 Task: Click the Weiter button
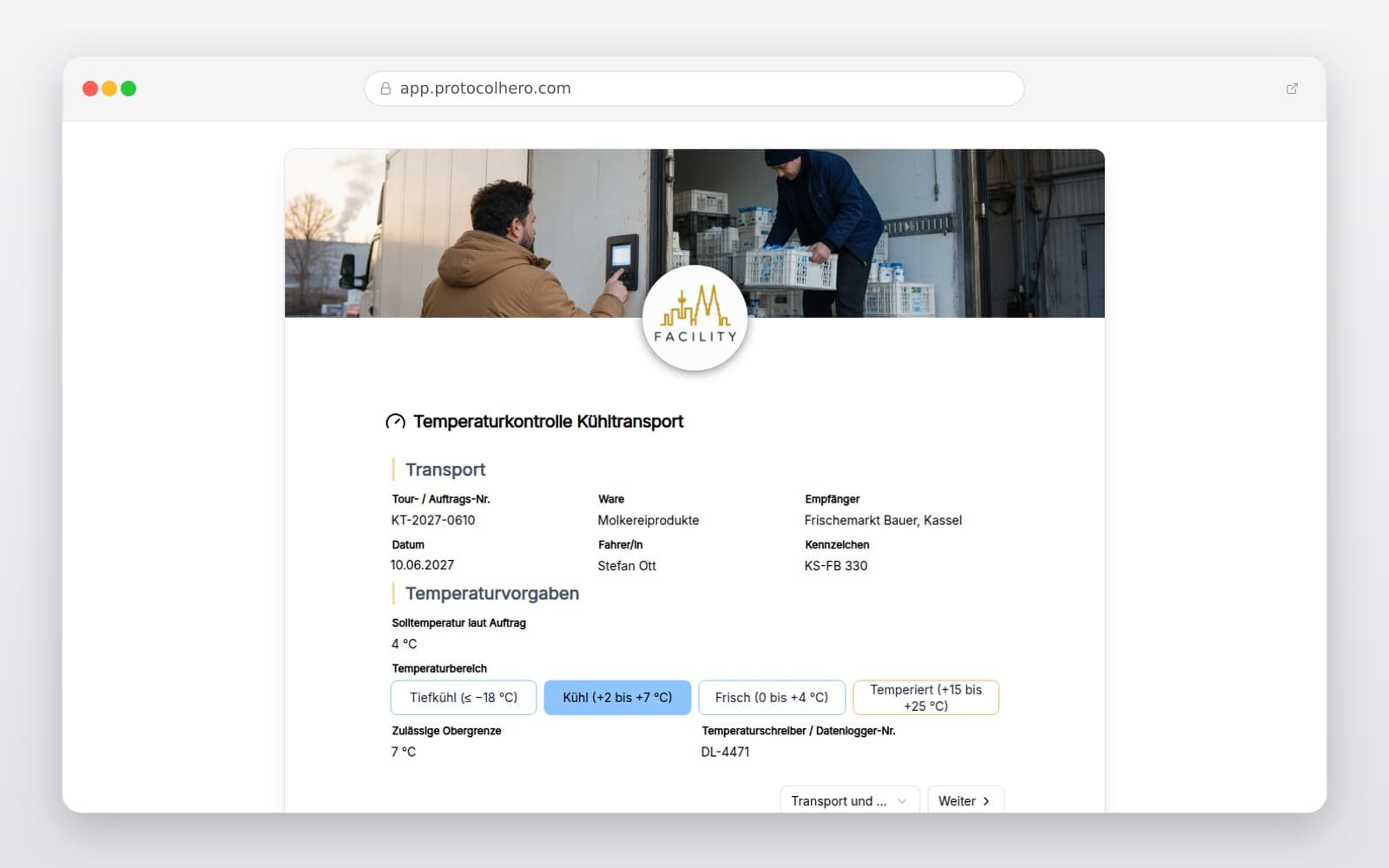click(965, 801)
